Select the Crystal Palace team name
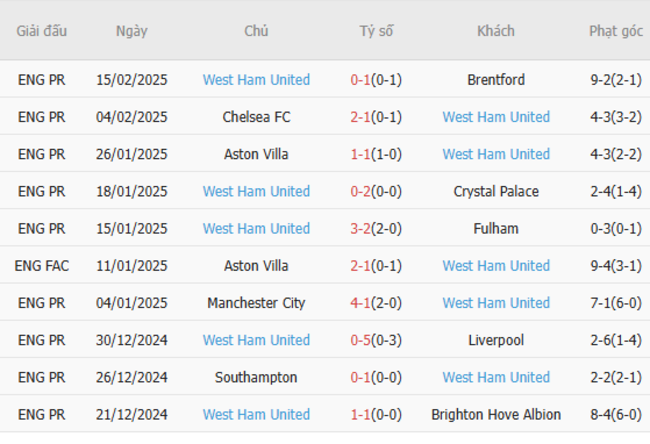650x444 pixels. point(496,191)
